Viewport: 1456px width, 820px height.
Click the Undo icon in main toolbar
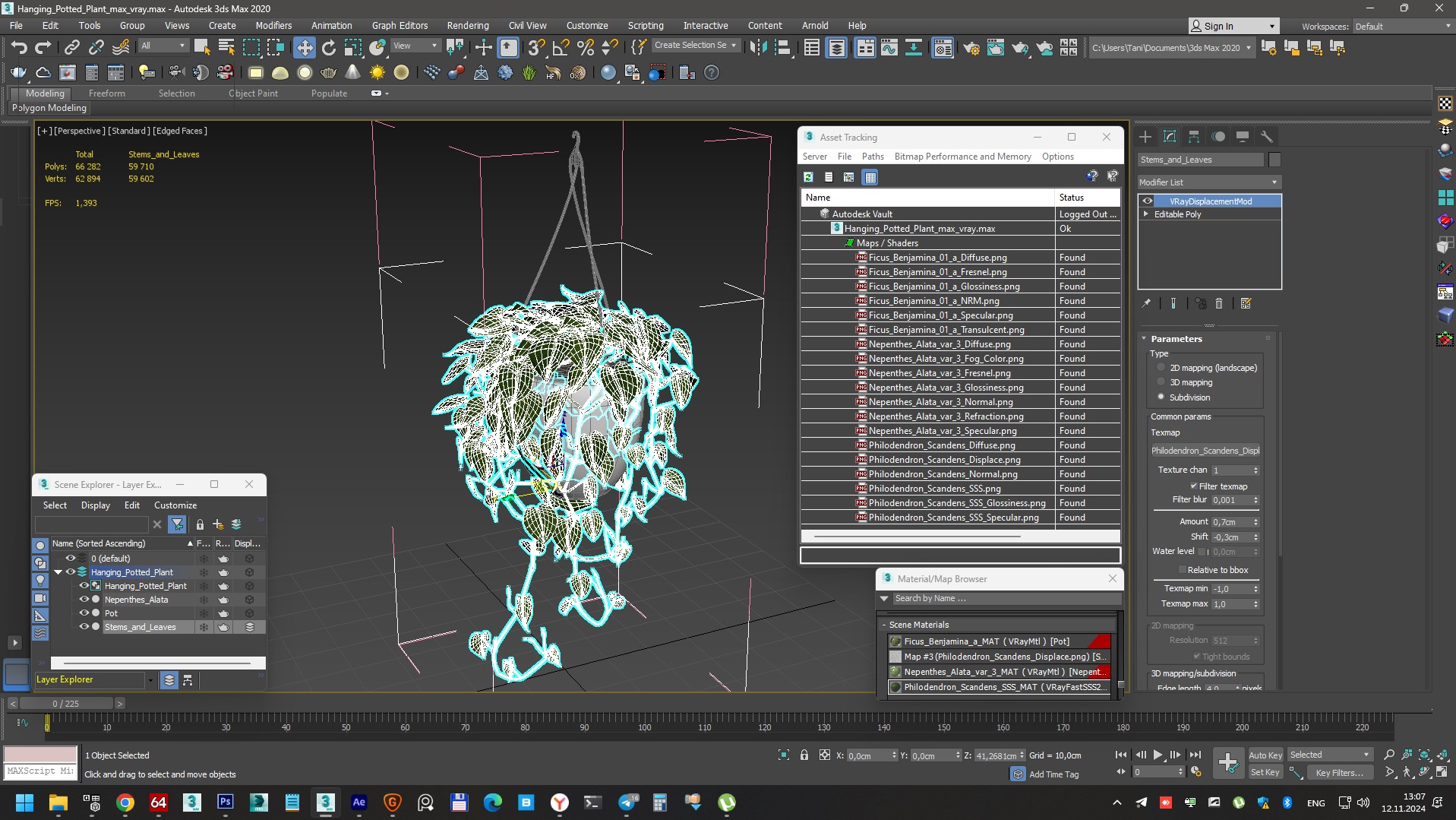pos(18,48)
